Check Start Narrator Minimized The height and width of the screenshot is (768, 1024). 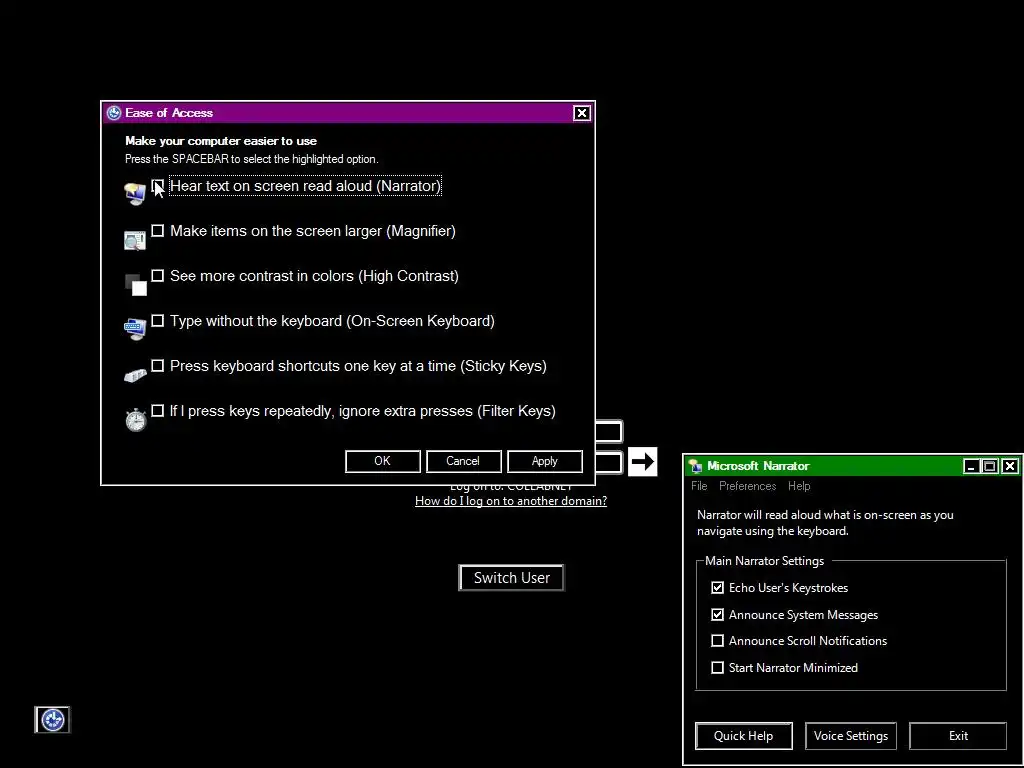click(x=717, y=667)
